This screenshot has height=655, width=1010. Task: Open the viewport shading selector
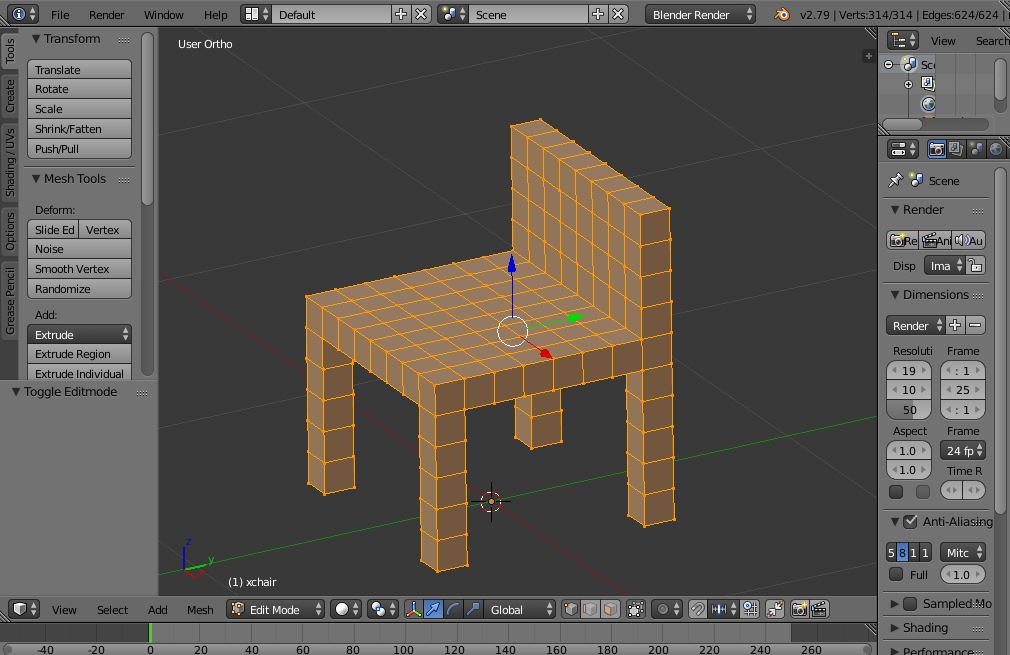coord(347,609)
